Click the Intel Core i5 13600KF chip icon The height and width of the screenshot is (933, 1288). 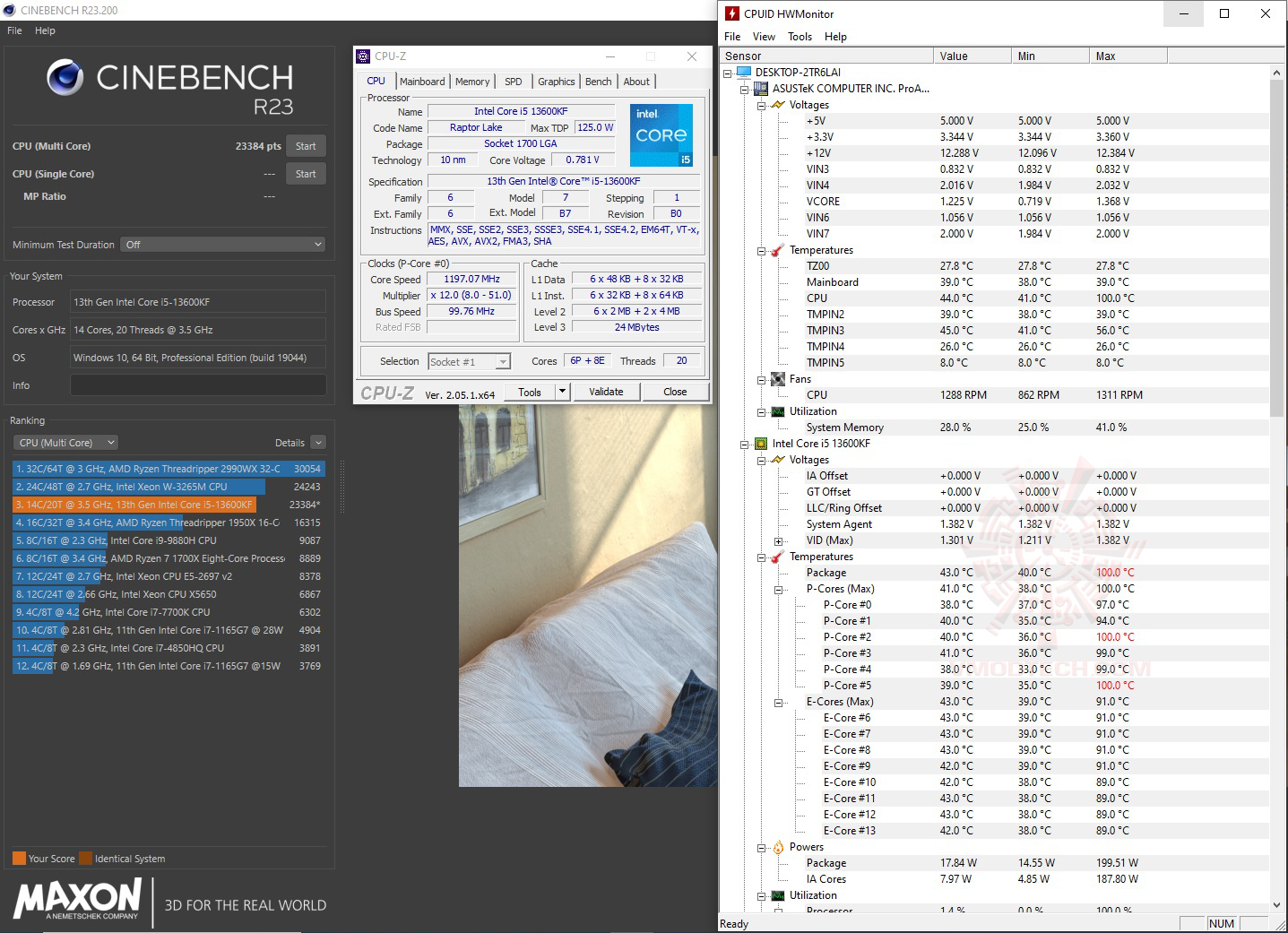(761, 444)
